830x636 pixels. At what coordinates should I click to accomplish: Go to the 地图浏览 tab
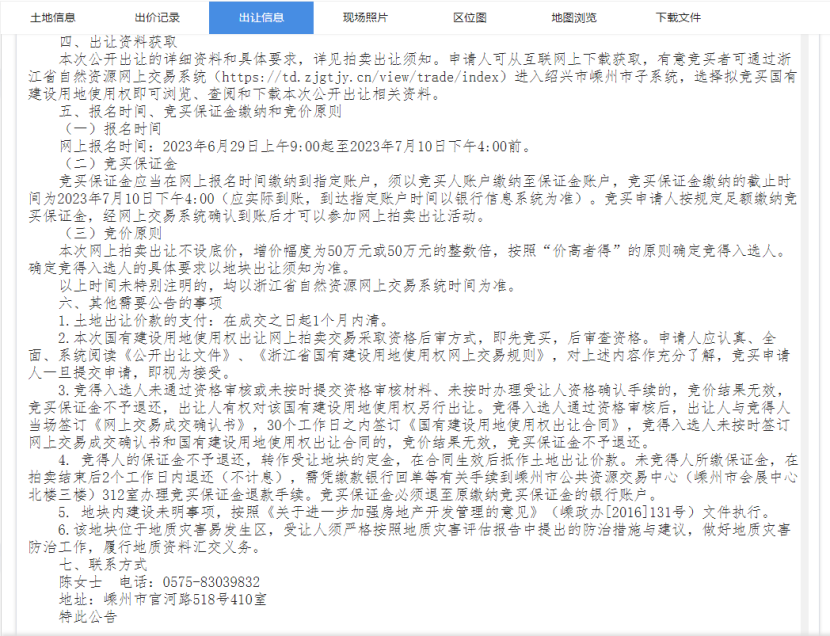tap(574, 17)
